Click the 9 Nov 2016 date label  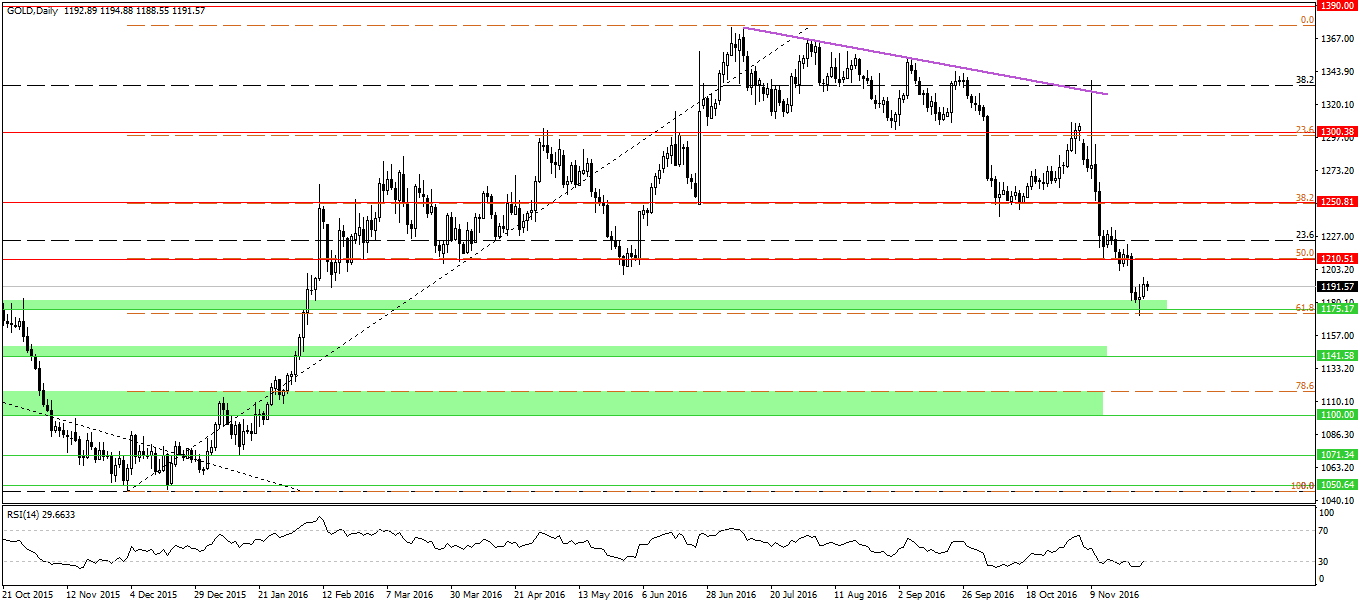(1112, 594)
